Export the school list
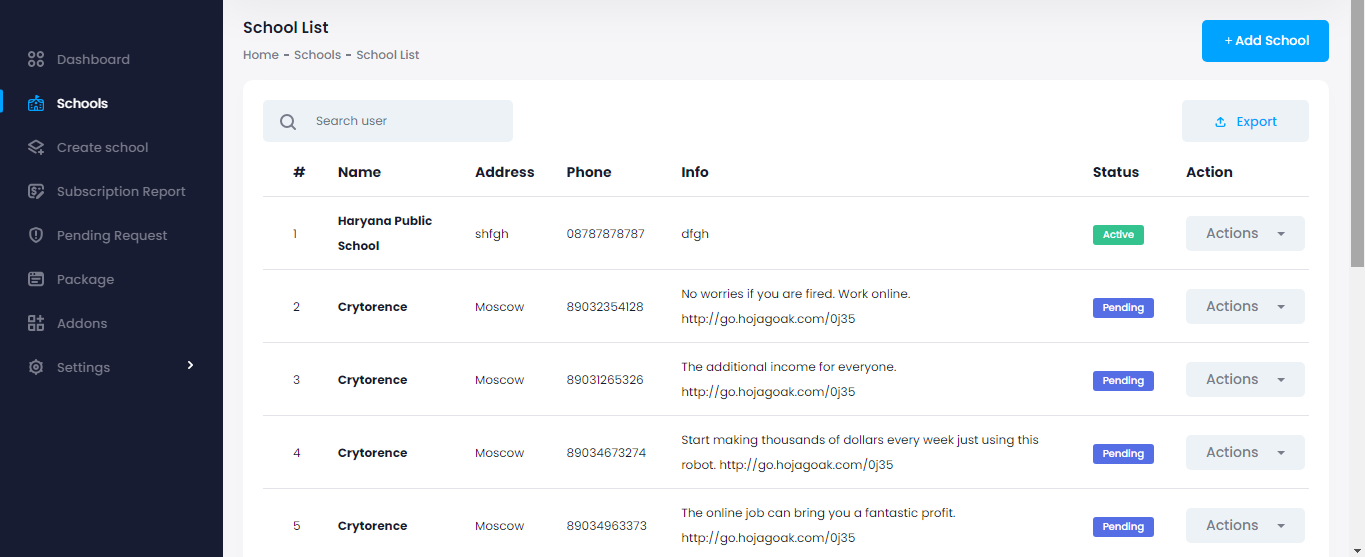This screenshot has height=557, width=1365. [x=1245, y=121]
